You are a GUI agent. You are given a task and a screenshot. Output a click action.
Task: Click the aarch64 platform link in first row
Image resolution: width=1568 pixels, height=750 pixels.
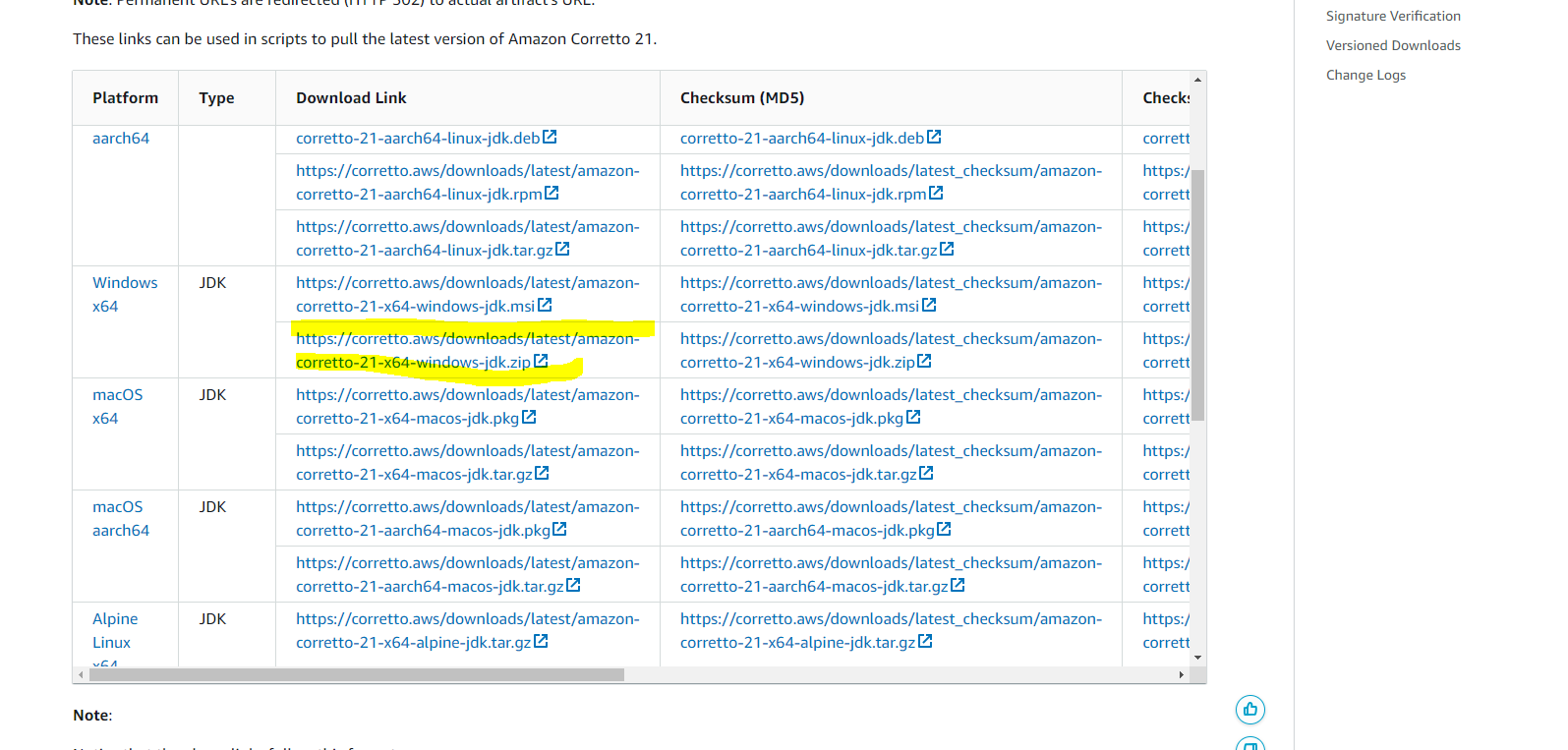(x=121, y=138)
